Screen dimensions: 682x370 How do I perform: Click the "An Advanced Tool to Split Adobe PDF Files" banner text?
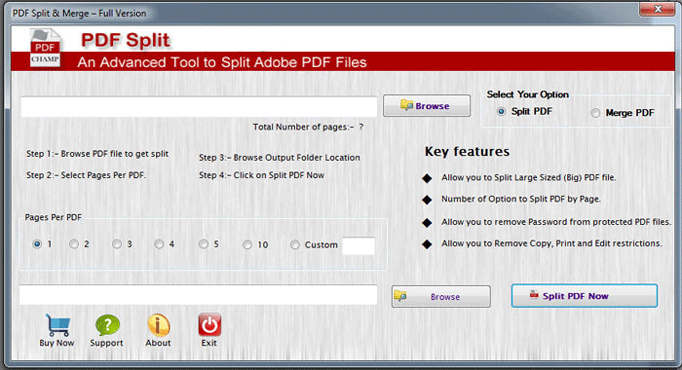click(x=222, y=62)
